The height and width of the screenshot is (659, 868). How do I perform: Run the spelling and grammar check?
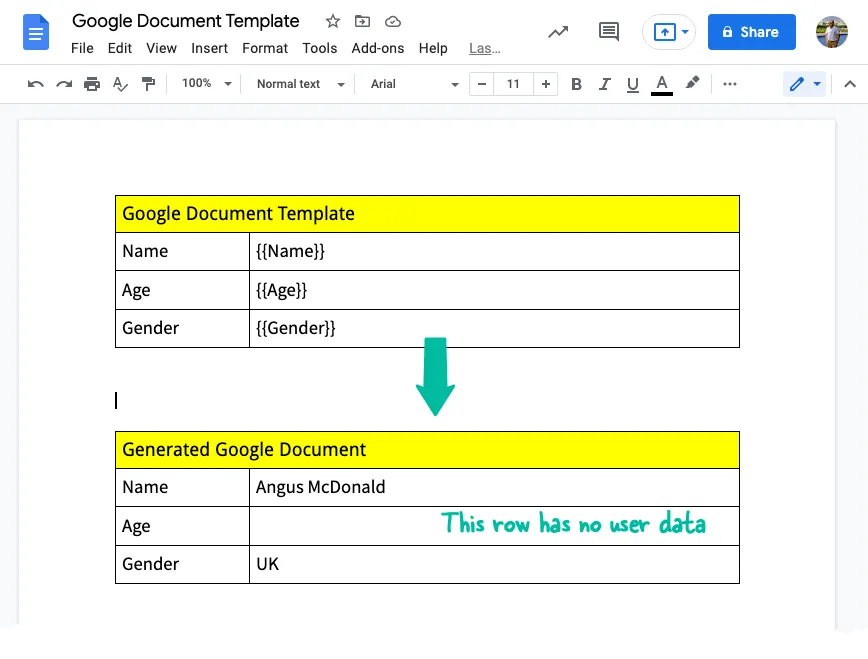pyautogui.click(x=120, y=84)
